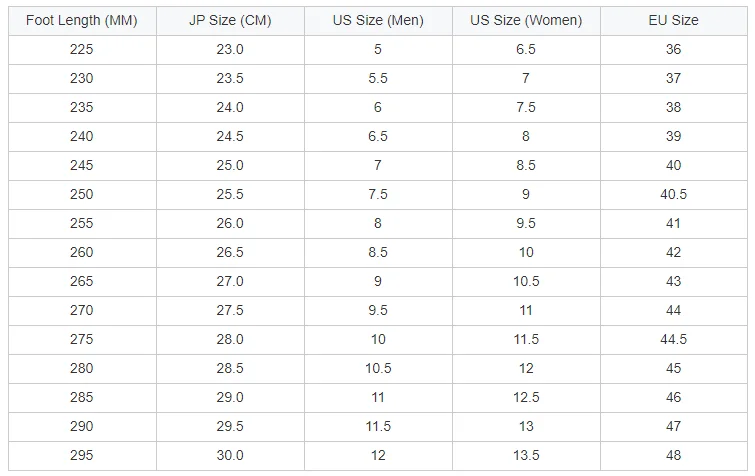
Task: Click the 280 foot length cell
Action: point(82,369)
